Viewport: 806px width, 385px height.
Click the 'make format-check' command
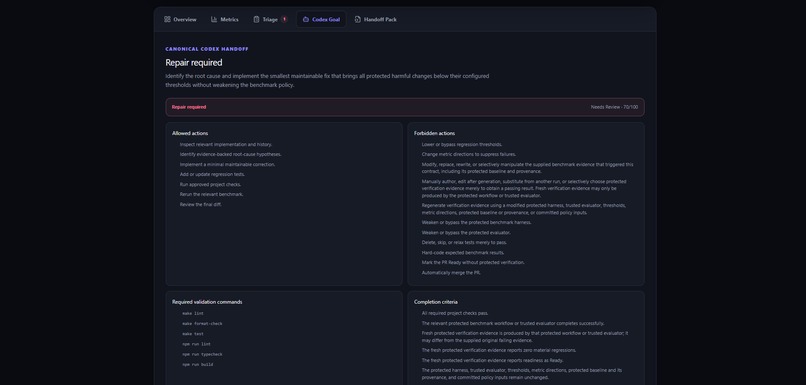click(x=202, y=324)
